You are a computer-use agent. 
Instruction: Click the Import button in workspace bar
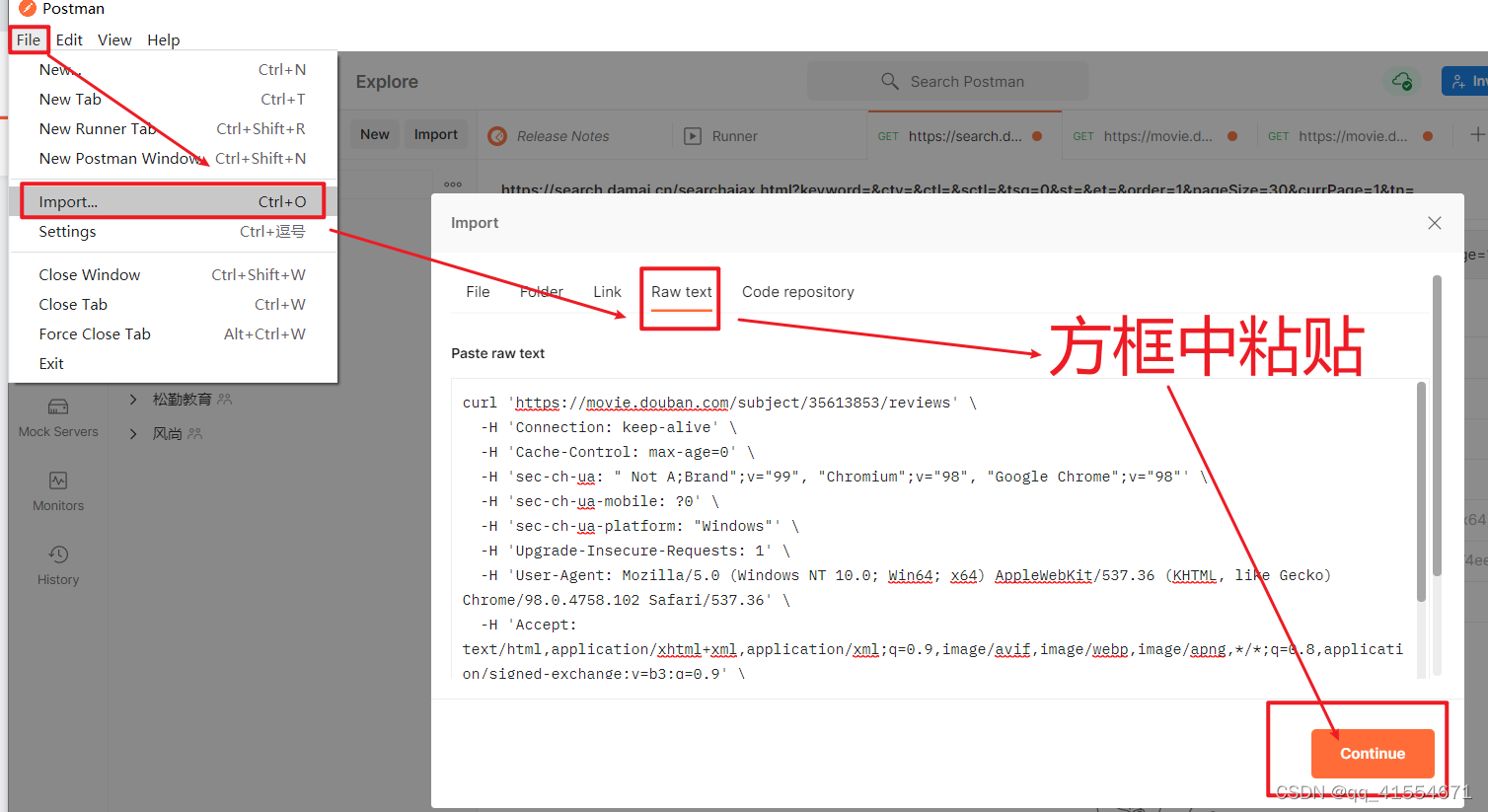tap(435, 135)
